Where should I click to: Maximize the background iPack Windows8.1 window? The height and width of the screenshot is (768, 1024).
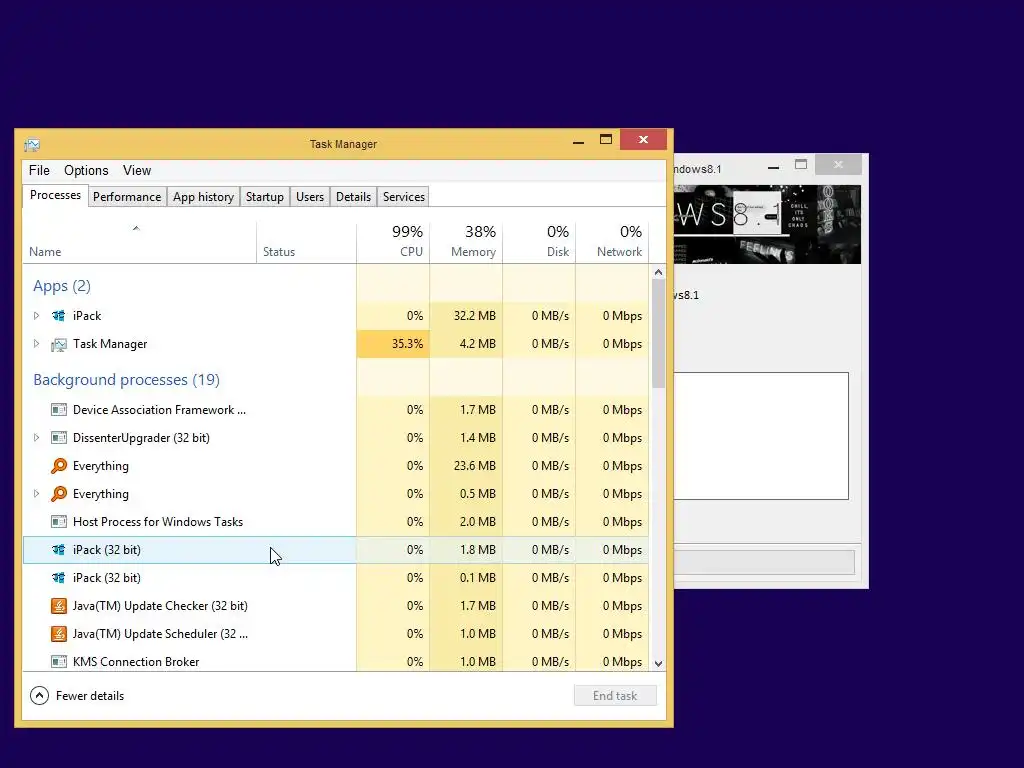[x=801, y=165]
